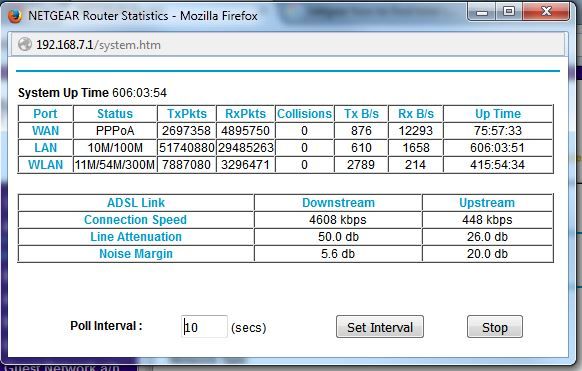Click downstream attenuation 50.0 db

(x=338, y=237)
